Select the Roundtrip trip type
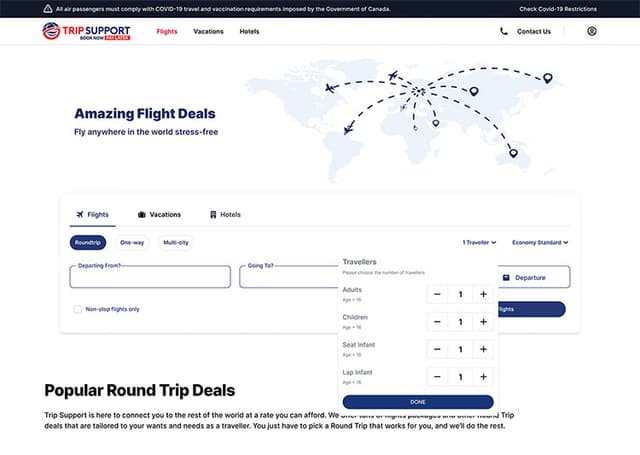 pos(88,242)
